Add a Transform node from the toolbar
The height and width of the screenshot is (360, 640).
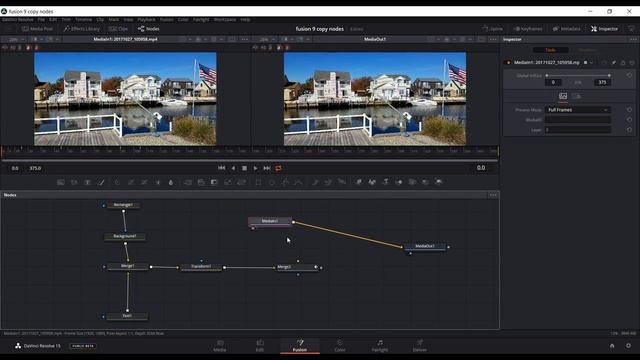tap(241, 182)
